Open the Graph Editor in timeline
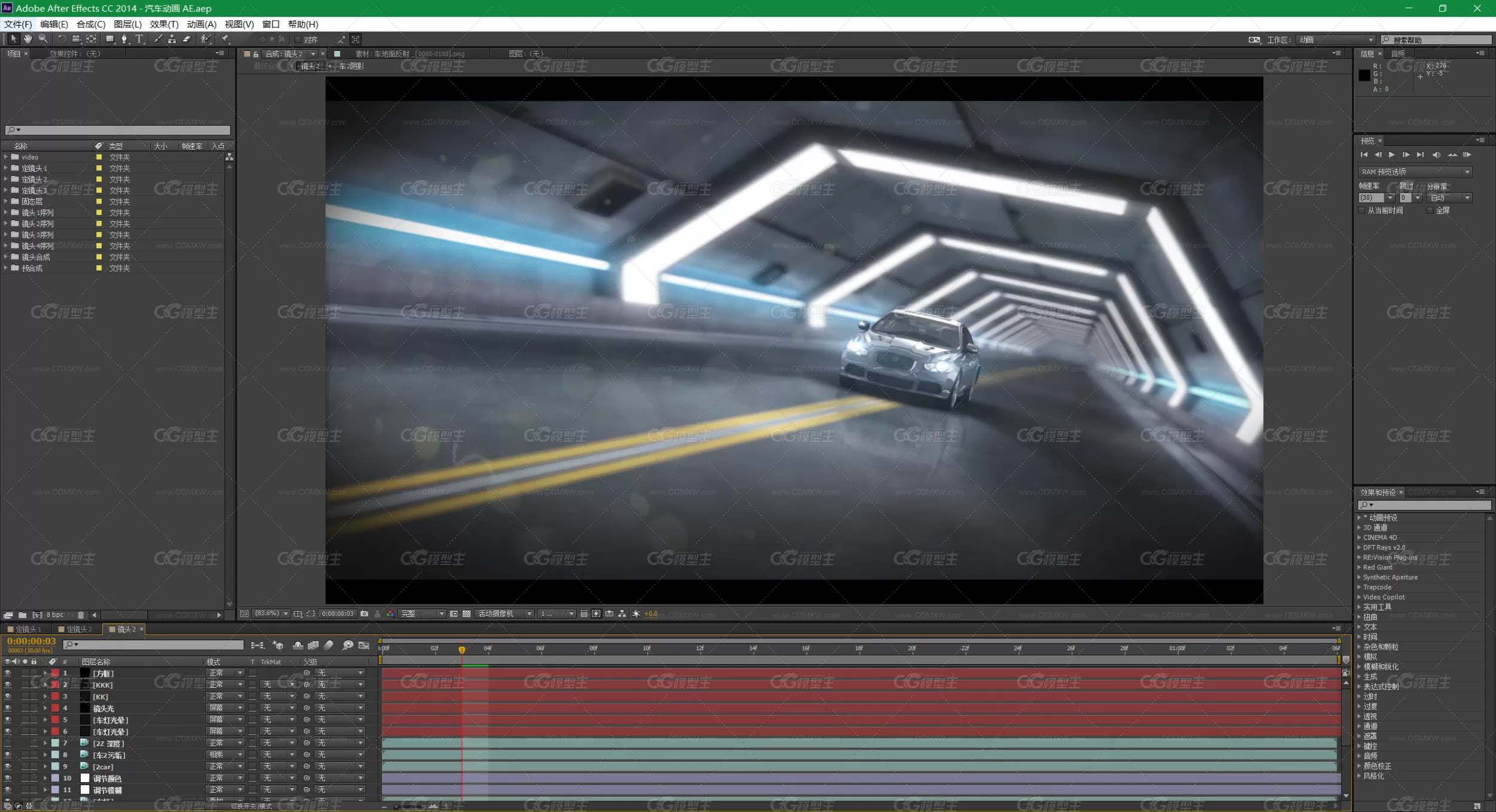 coord(364,645)
